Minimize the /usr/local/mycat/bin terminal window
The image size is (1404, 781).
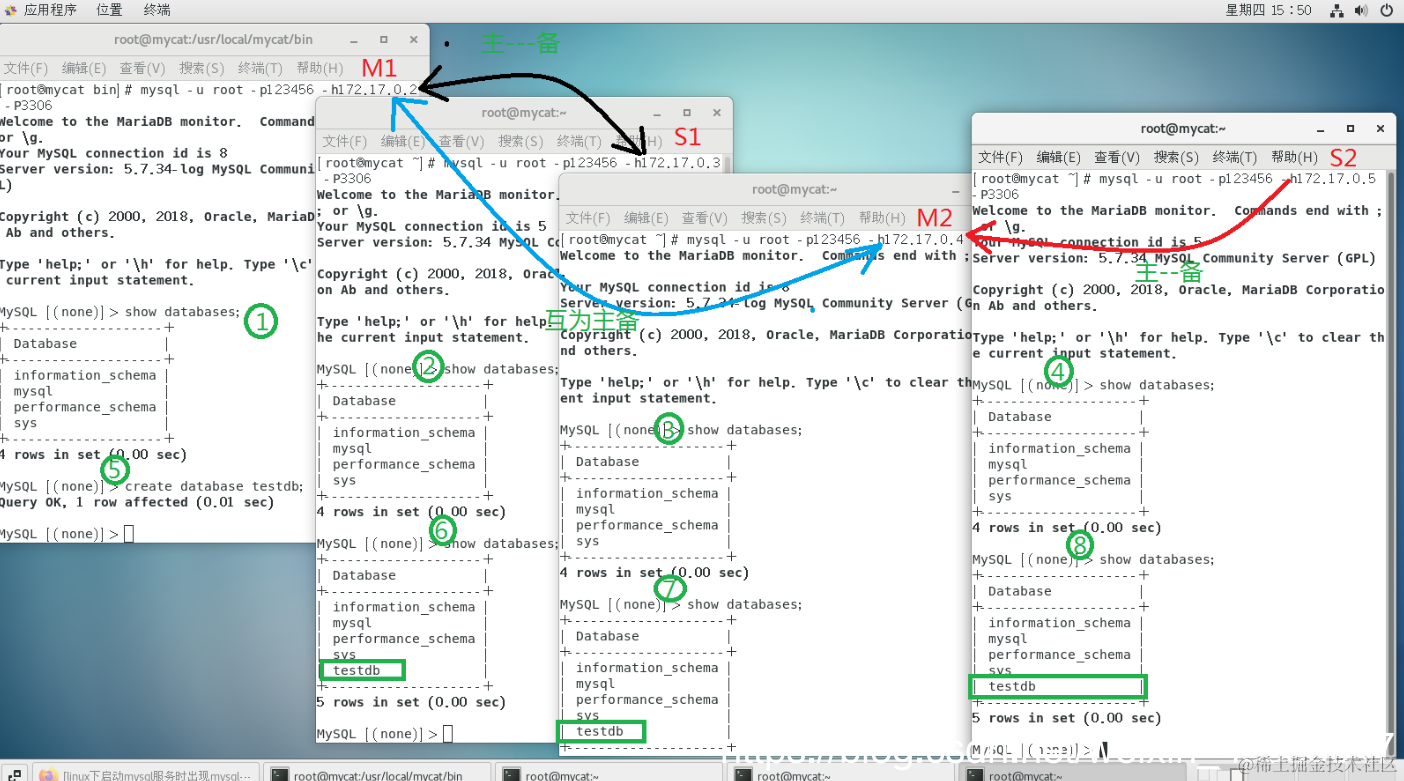coord(355,40)
